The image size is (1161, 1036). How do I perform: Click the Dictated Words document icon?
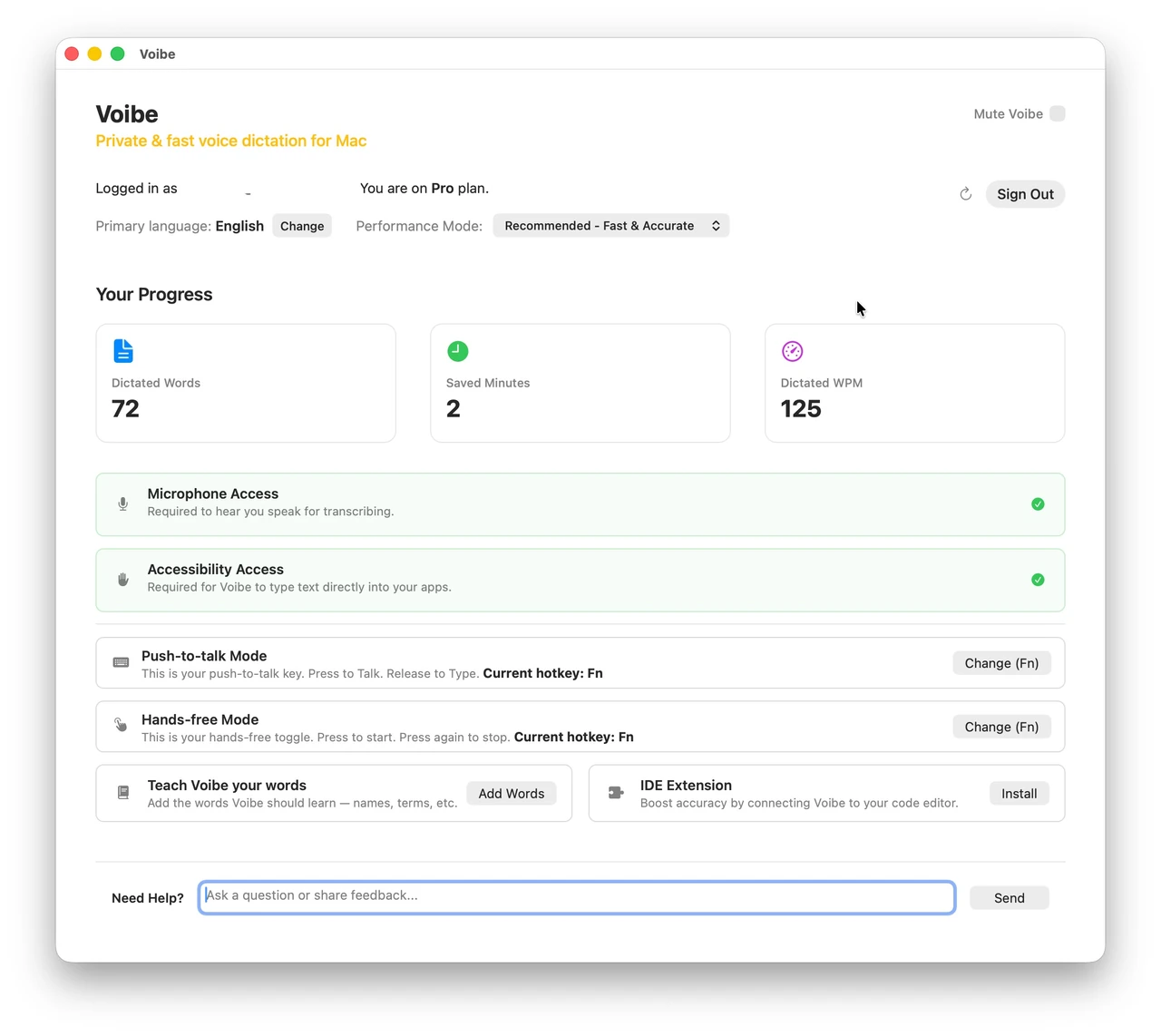click(123, 350)
